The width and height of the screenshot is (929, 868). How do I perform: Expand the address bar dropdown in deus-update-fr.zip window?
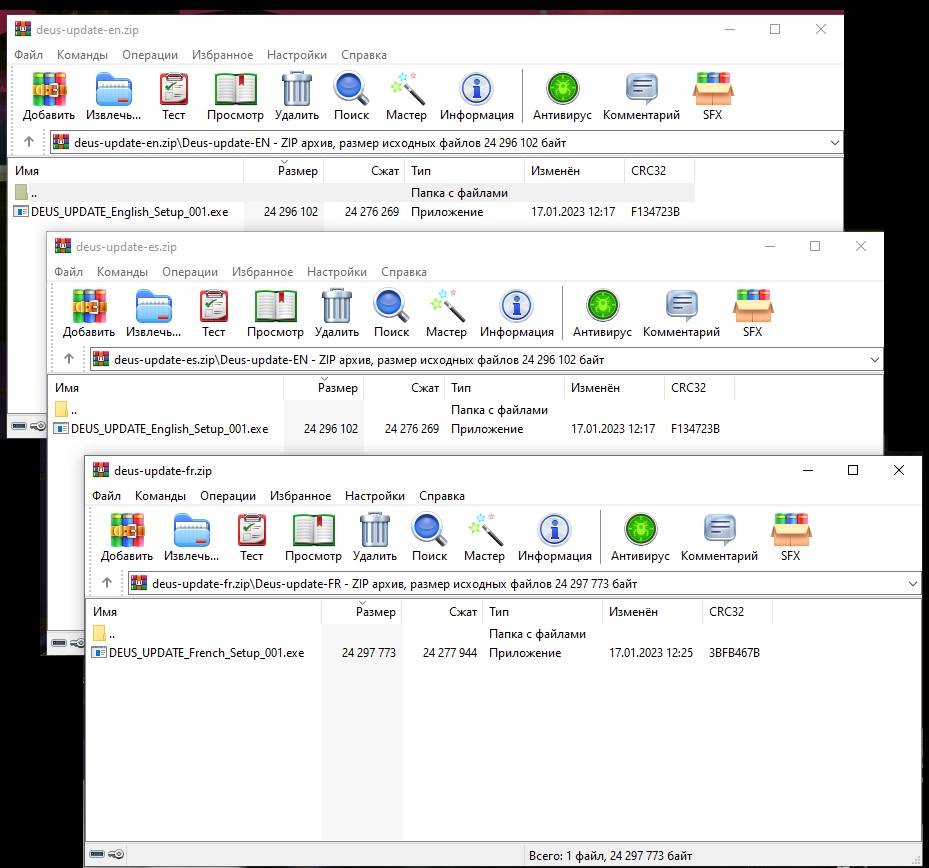pyautogui.click(x=911, y=583)
